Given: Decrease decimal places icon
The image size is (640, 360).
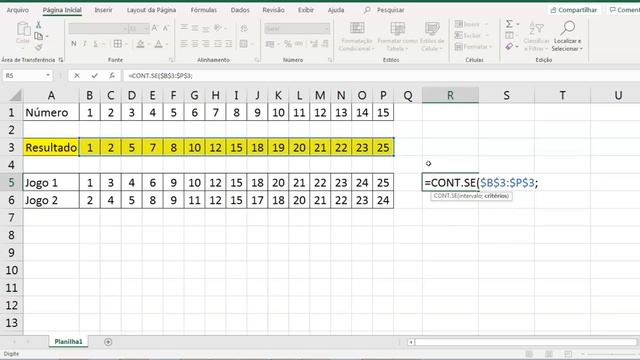Looking at the screenshot, I should tap(325, 44).
